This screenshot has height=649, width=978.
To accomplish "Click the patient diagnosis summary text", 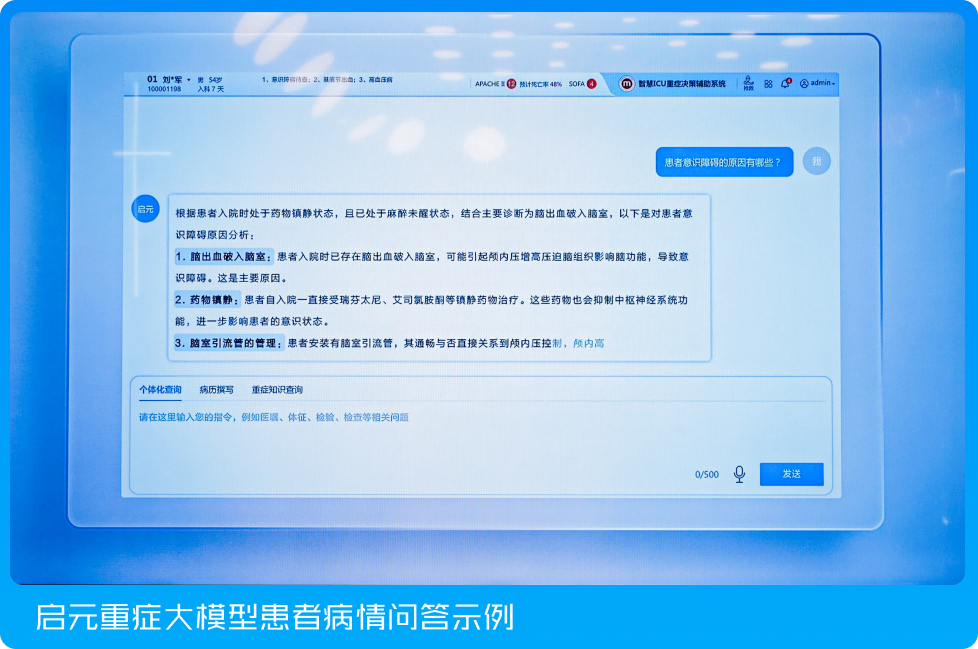I will 327,79.
